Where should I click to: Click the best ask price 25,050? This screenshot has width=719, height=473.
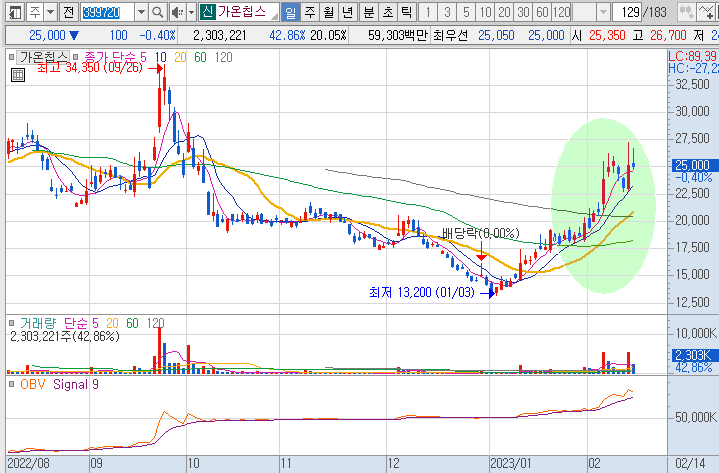[496, 35]
